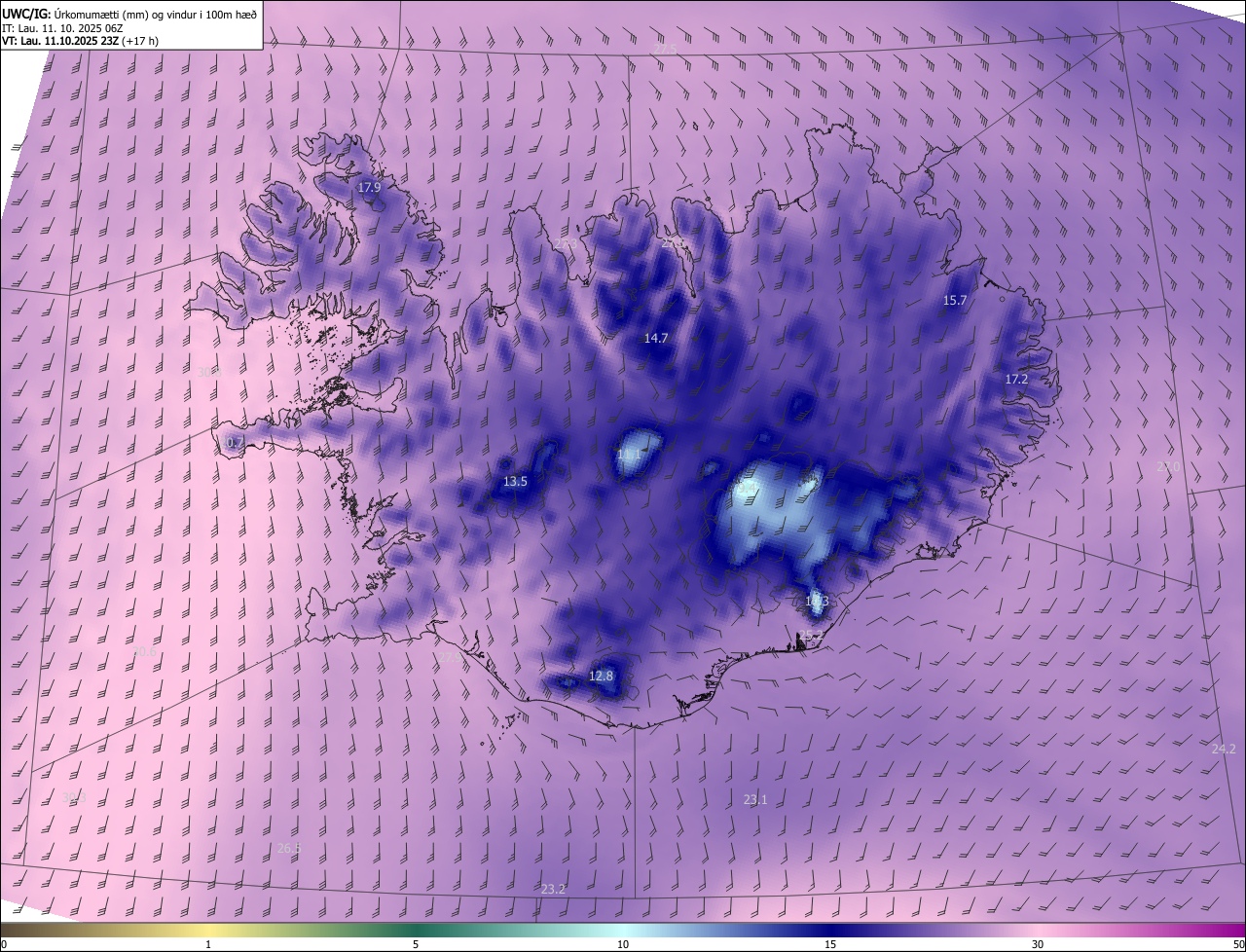Image resolution: width=1246 pixels, height=952 pixels.
Task: Click the 13.5 value on the map
Action: point(515,482)
